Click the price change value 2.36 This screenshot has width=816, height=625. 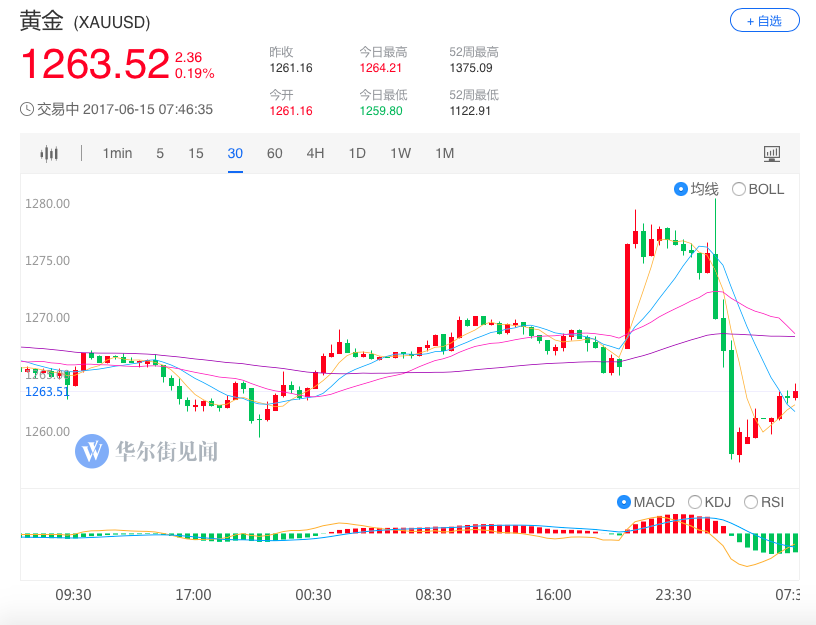coord(188,57)
